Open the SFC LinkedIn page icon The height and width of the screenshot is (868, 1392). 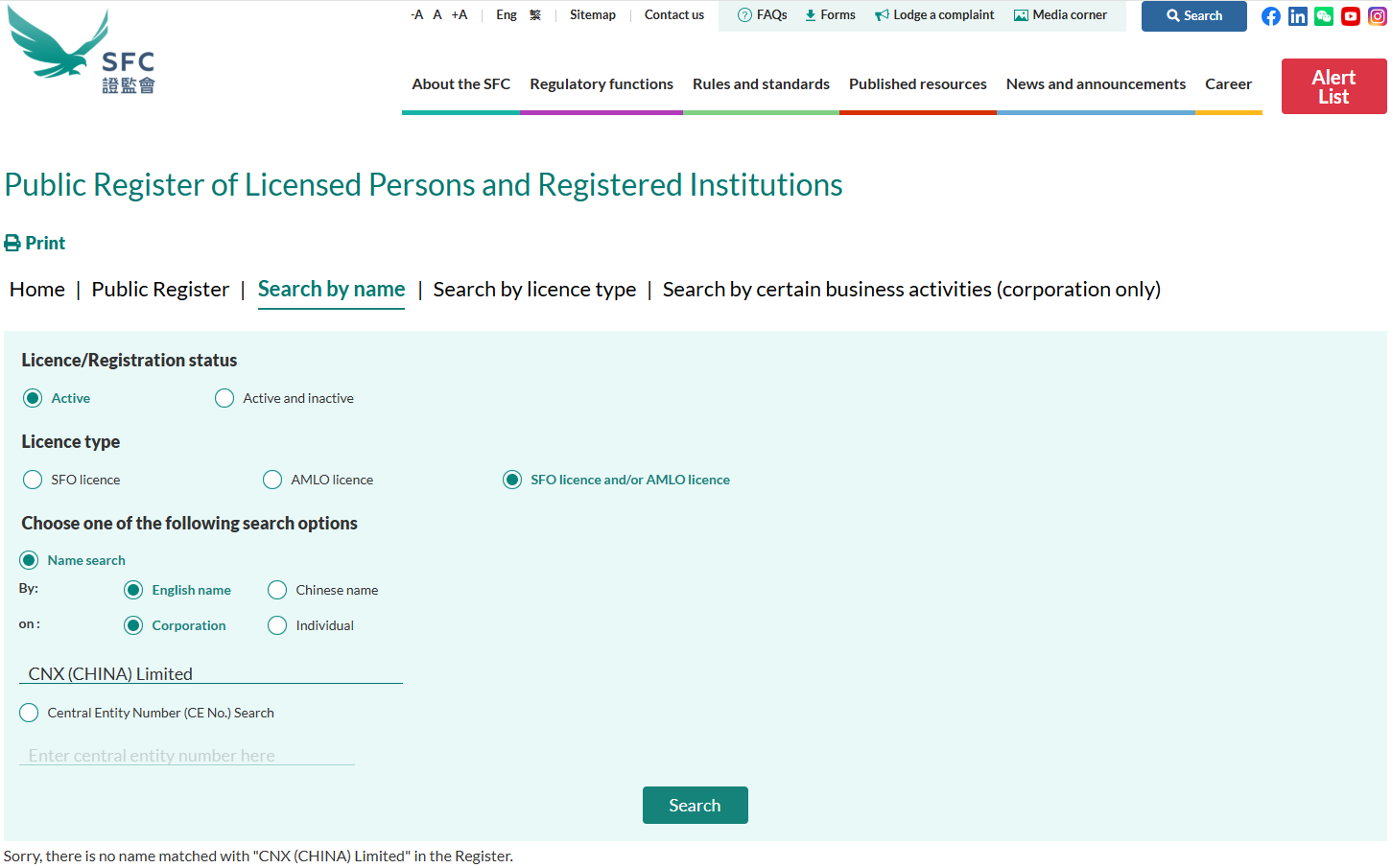[x=1298, y=16]
